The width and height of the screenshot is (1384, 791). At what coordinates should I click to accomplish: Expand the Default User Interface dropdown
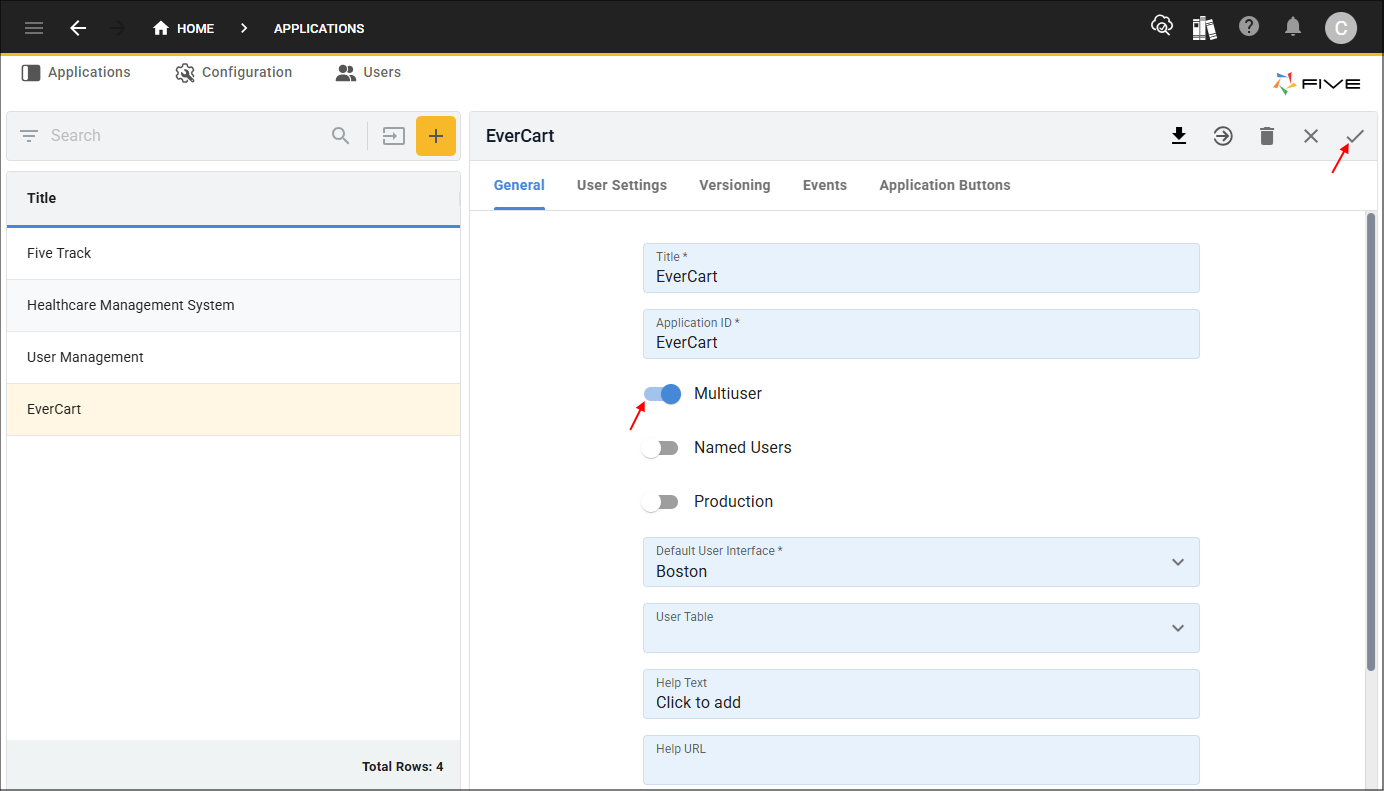[920, 562]
